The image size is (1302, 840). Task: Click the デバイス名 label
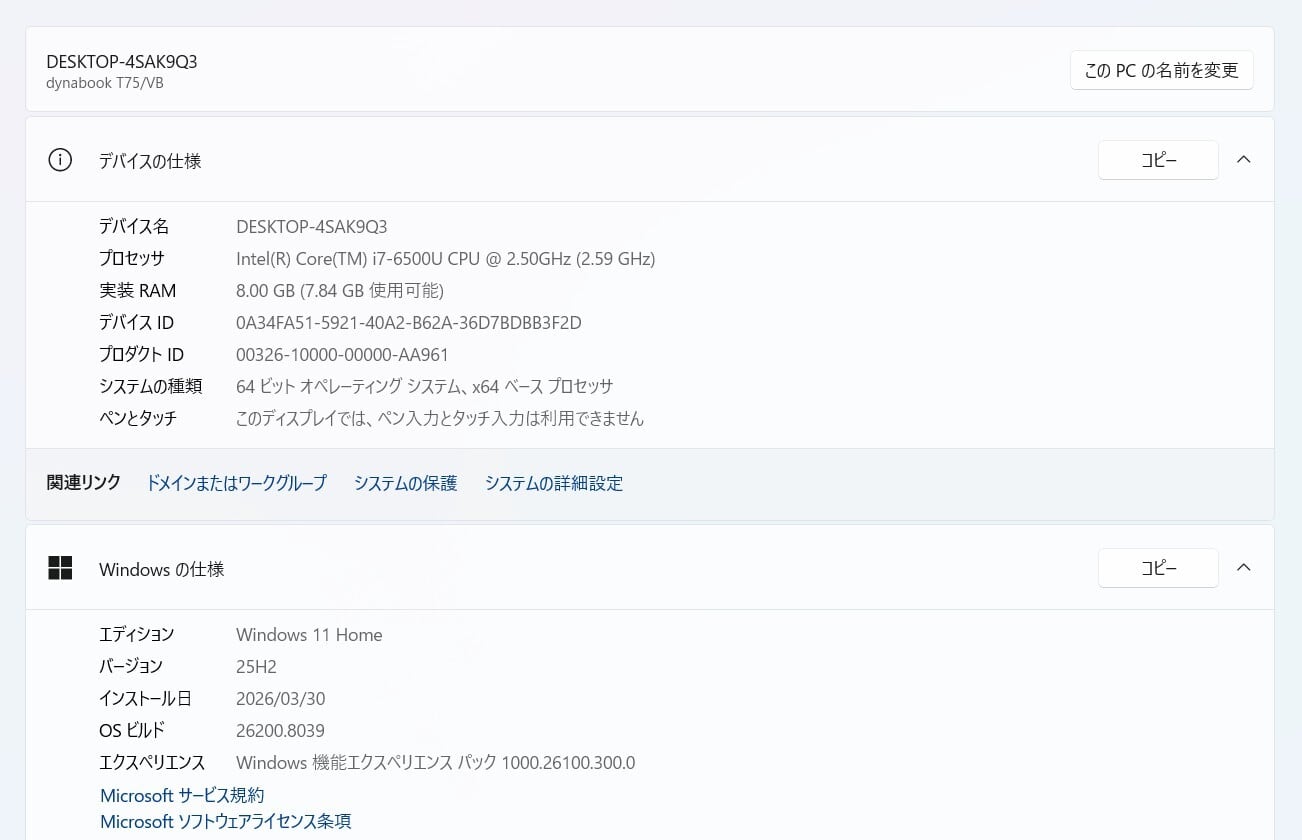point(134,226)
